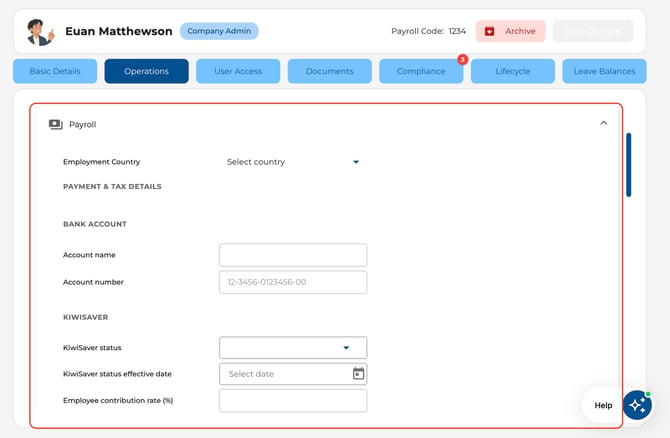This screenshot has height=438, width=670.
Task: Open the calendar picker icon
Action: pyautogui.click(x=358, y=373)
